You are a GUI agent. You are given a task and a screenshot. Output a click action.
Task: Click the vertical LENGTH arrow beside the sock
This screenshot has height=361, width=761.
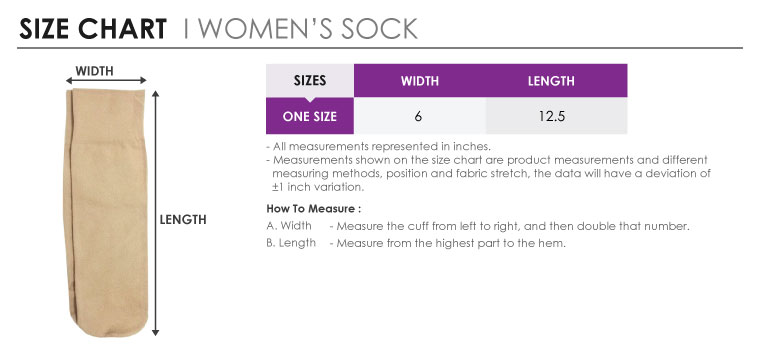155,213
